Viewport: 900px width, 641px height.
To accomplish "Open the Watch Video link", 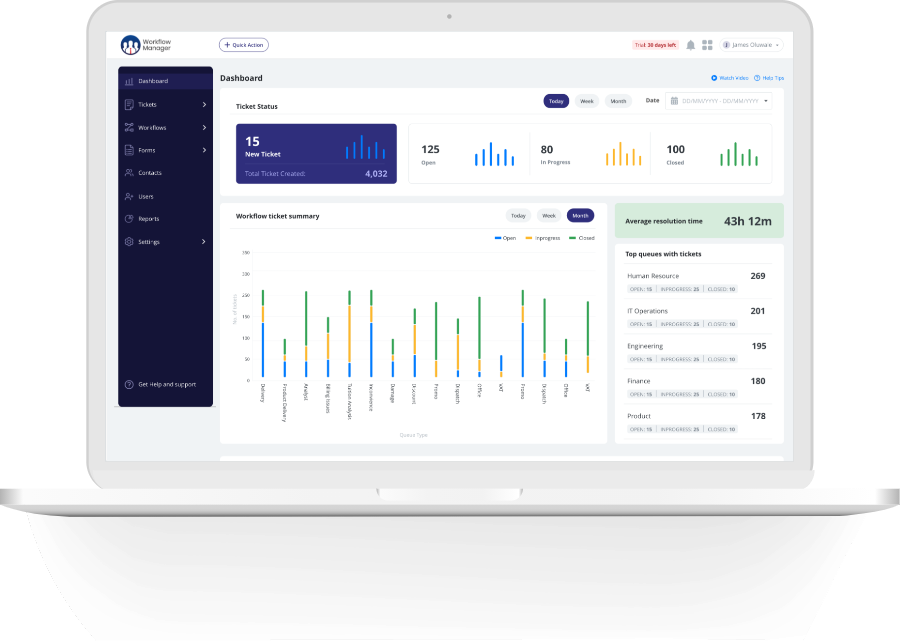I will click(730, 78).
